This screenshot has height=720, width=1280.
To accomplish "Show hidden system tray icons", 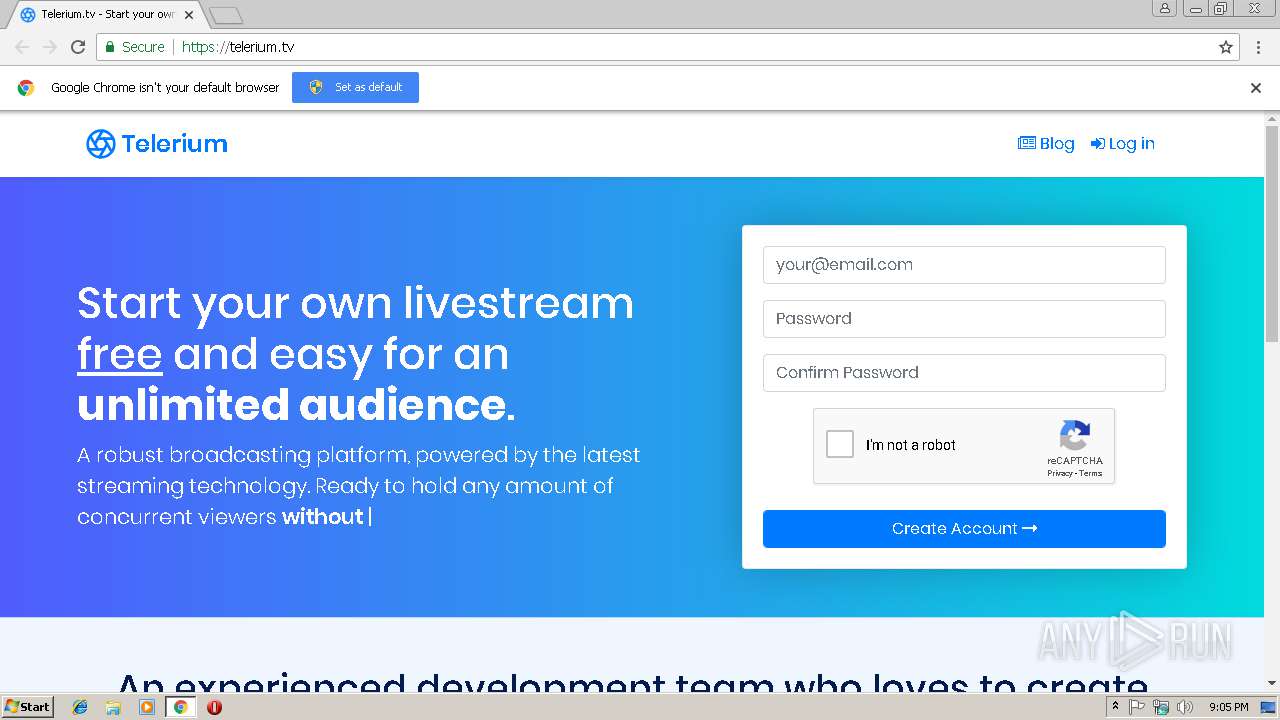I will point(1115,707).
